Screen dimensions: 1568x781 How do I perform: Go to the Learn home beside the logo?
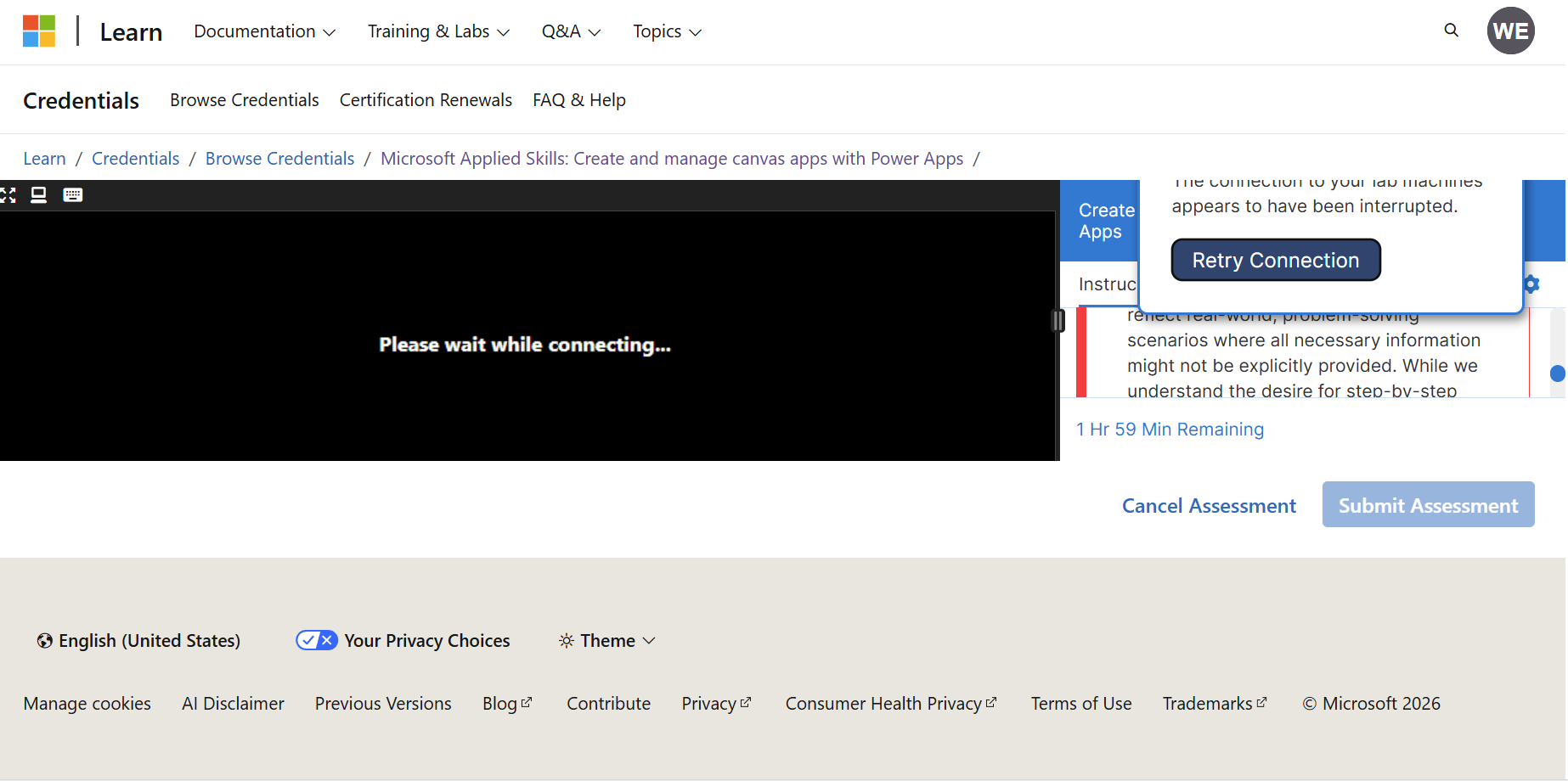(131, 32)
